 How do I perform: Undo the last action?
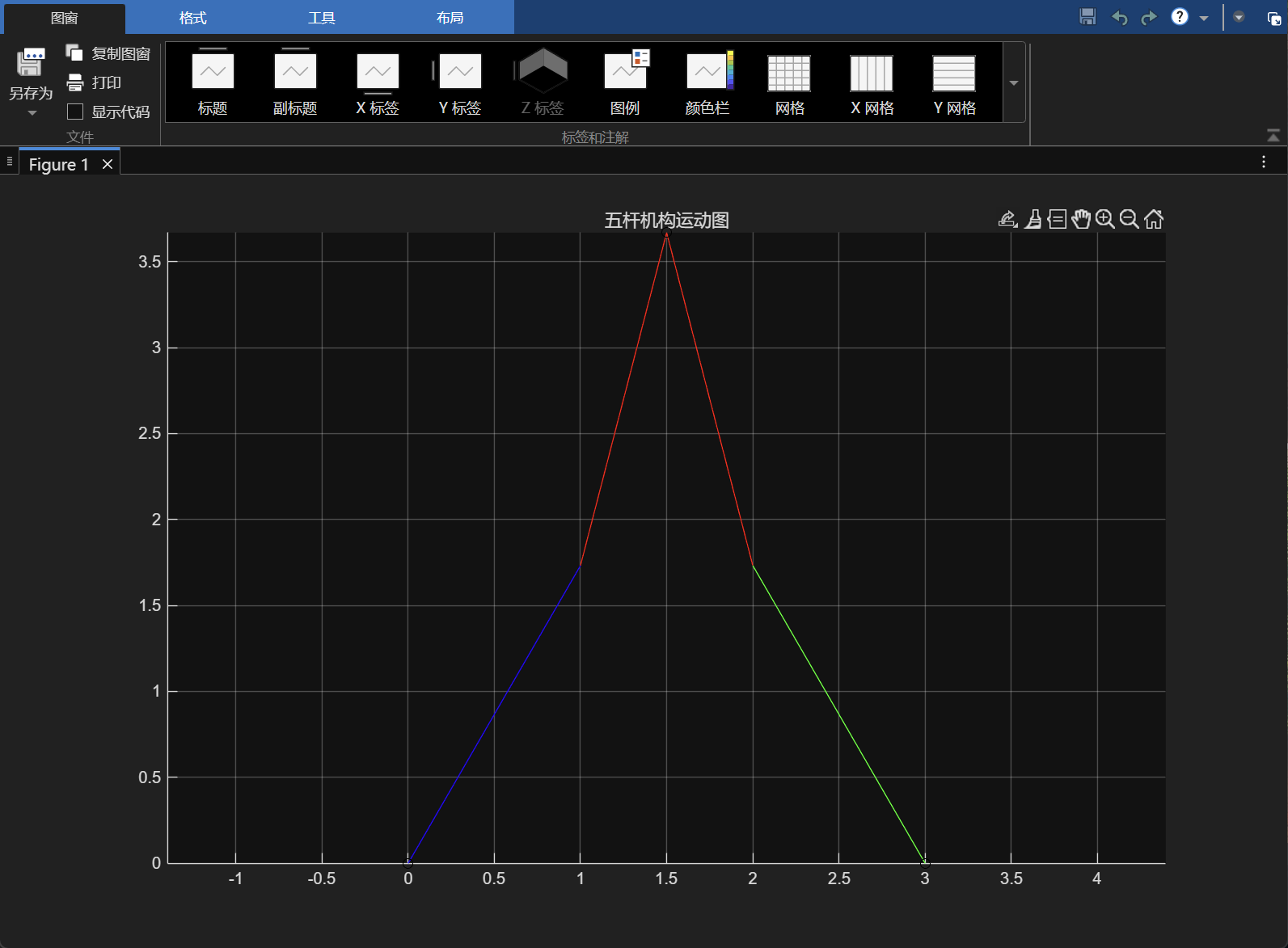pyautogui.click(x=1119, y=17)
